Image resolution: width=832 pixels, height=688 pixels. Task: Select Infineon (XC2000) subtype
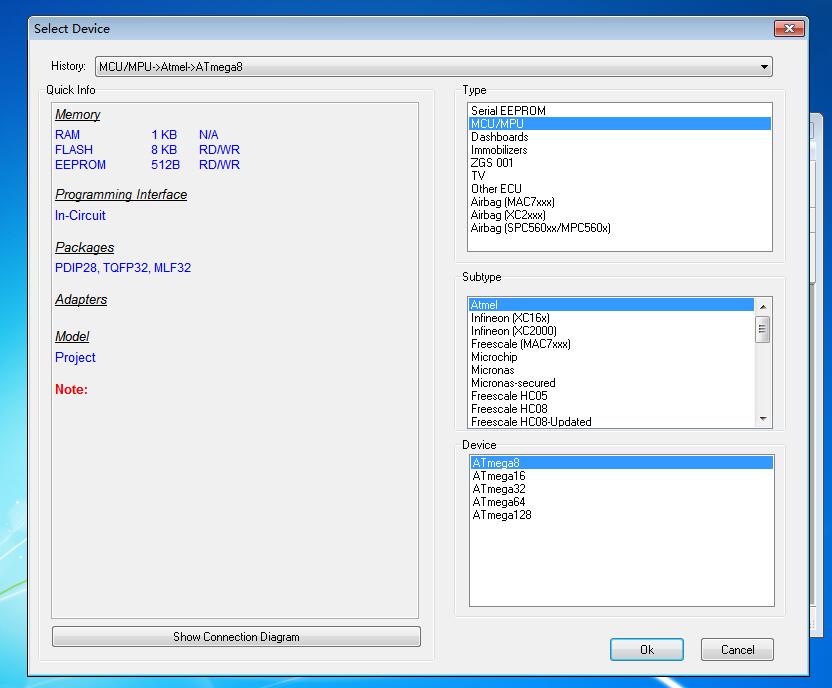[x=611, y=331]
